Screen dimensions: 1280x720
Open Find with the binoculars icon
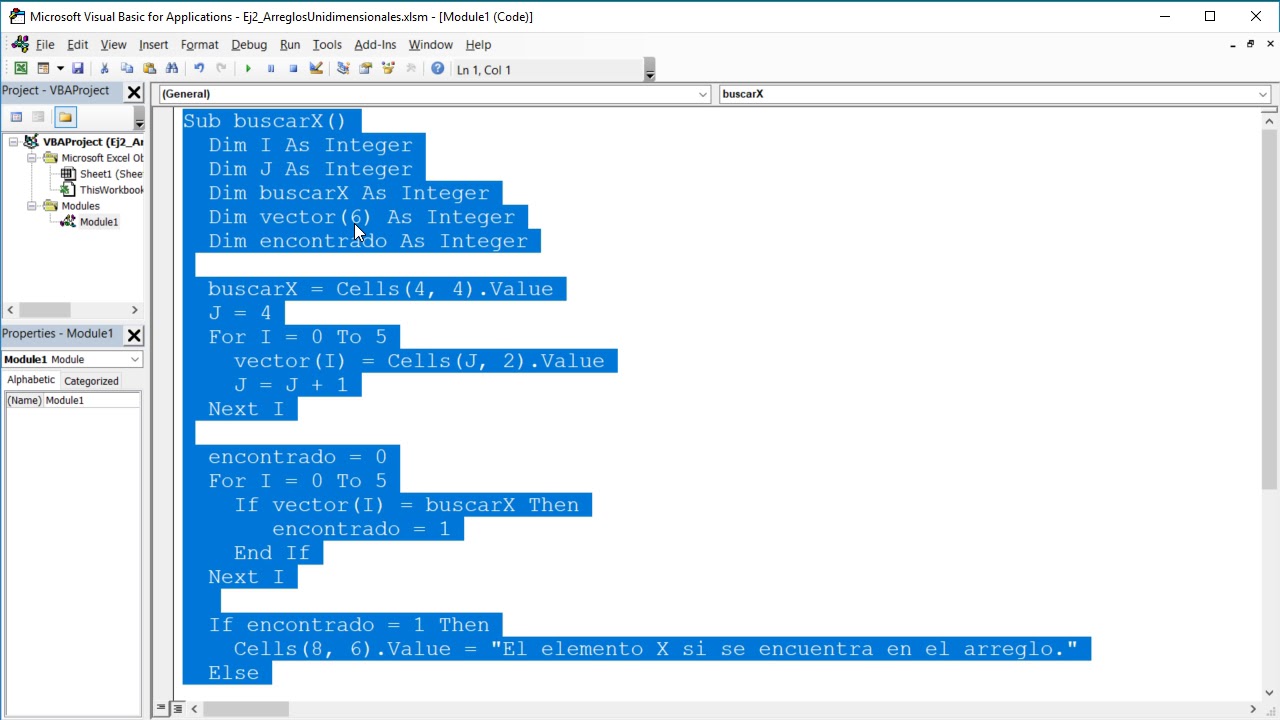coord(172,68)
